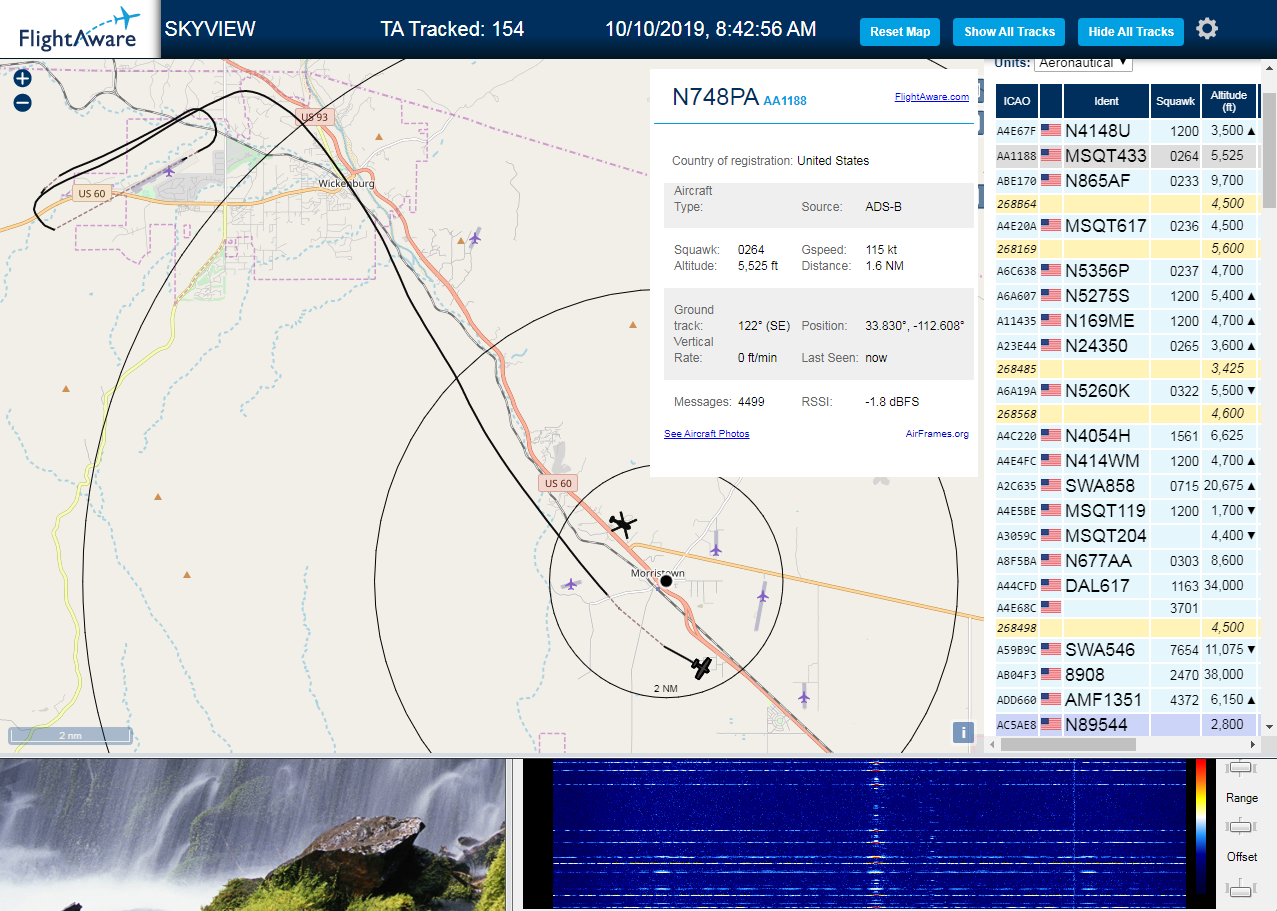Sort table by Altitude column

[x=1229, y=101]
